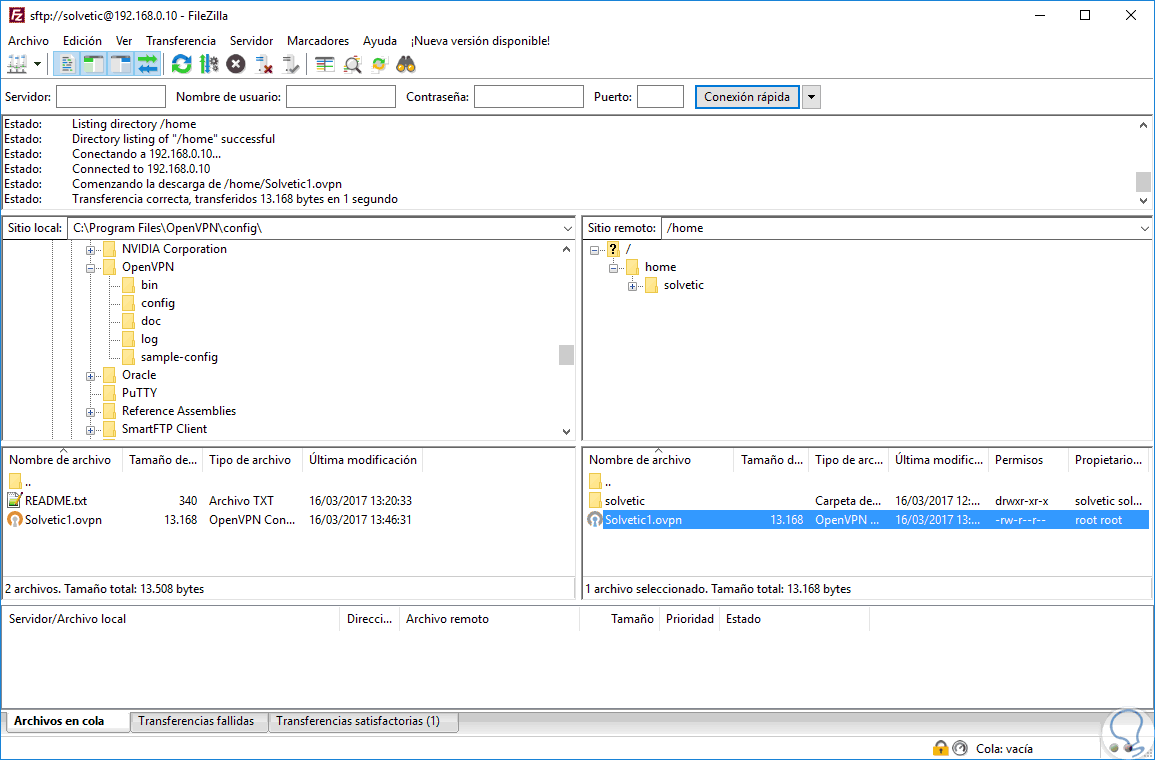Click the lock encryption icon in status bar
The width and height of the screenshot is (1155, 760).
point(940,748)
